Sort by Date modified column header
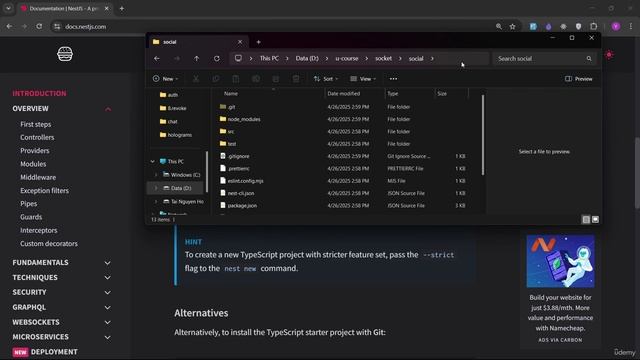 pyautogui.click(x=344, y=93)
